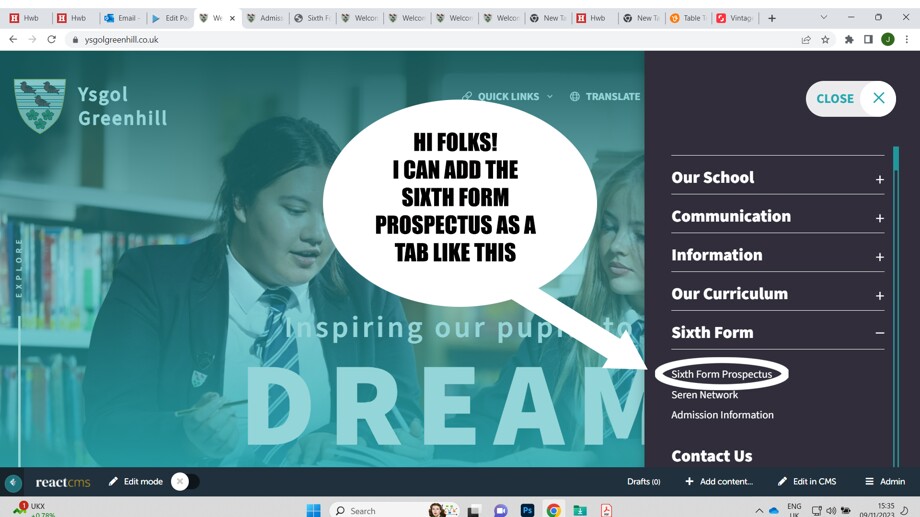Open the Sixth Form Prospectus link
Screen dimensions: 920x517
click(721, 374)
